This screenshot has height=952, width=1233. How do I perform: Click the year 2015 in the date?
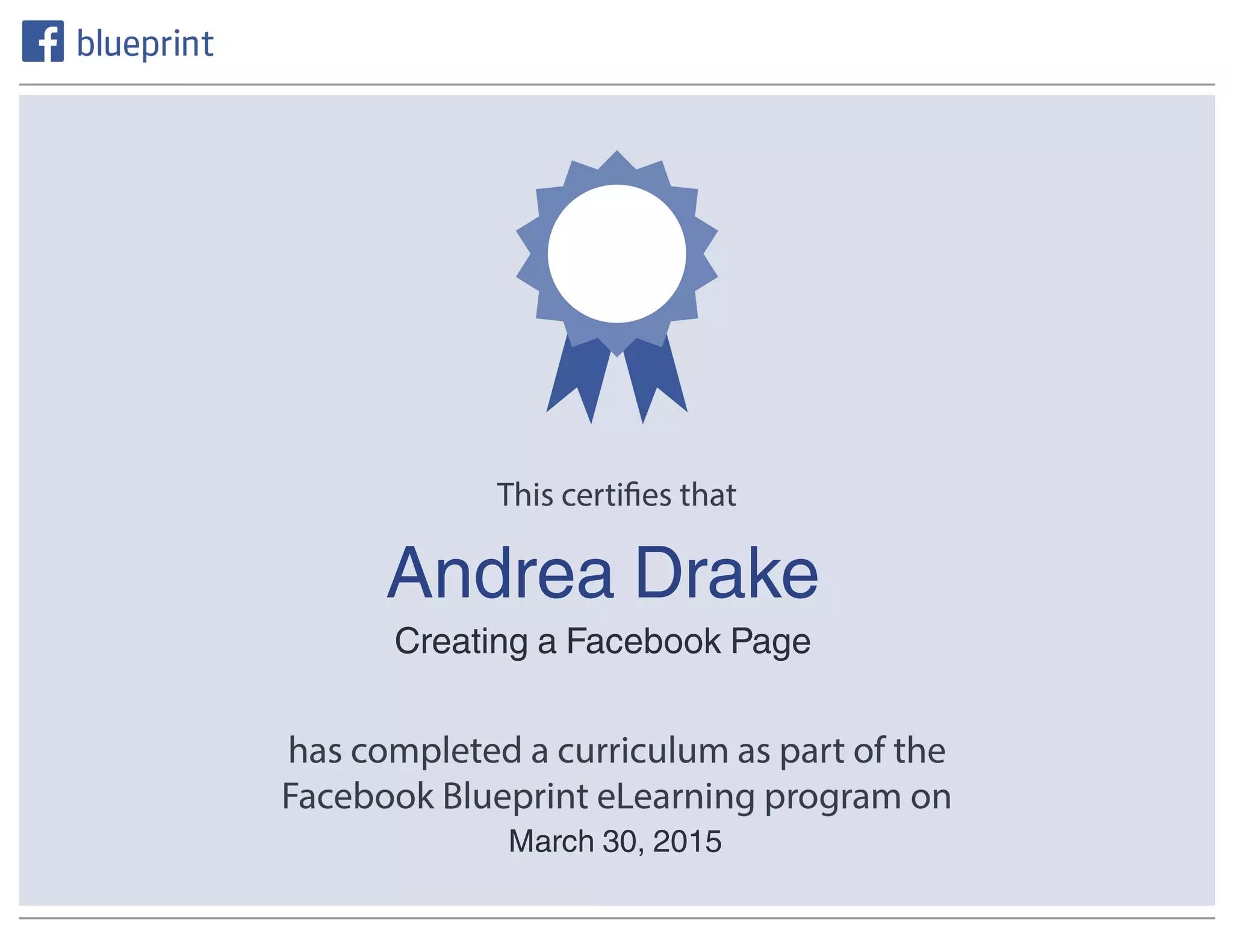[687, 841]
